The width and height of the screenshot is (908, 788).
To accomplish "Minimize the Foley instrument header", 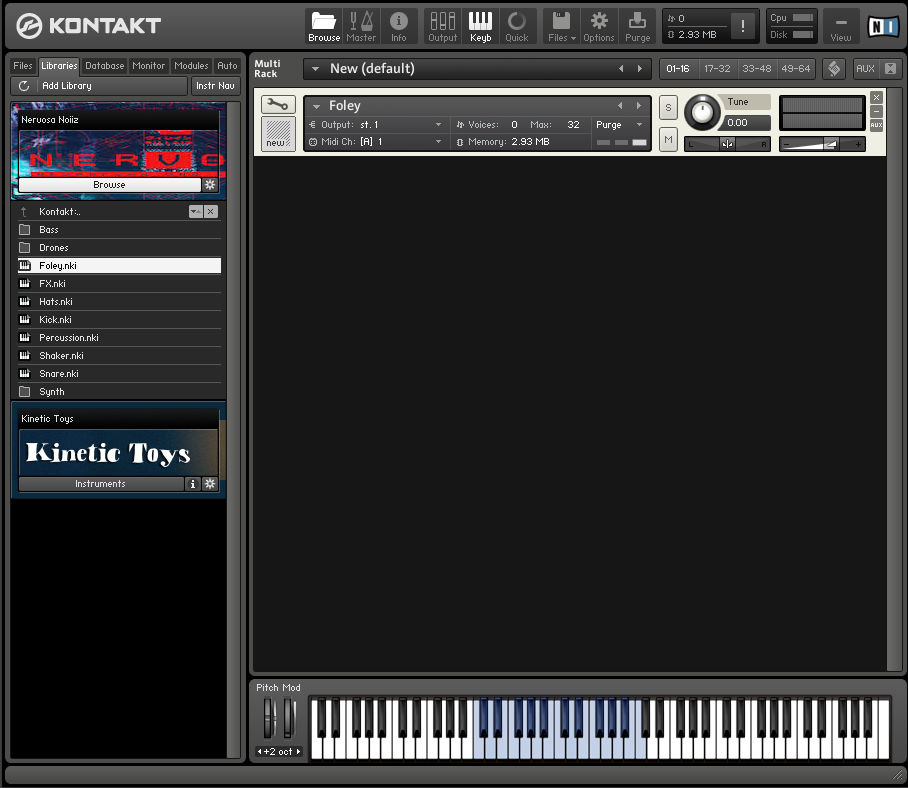I will pyautogui.click(x=876, y=111).
